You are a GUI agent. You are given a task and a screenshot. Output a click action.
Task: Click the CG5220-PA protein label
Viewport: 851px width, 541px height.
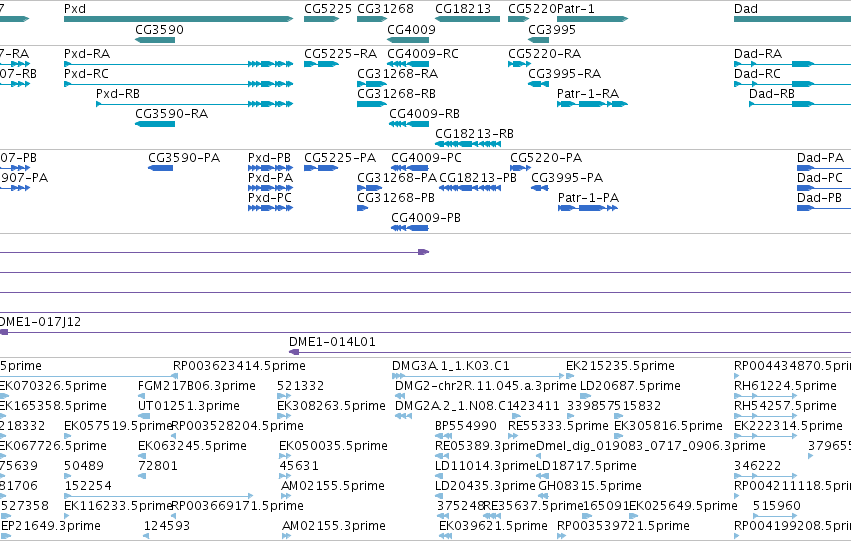546,158
